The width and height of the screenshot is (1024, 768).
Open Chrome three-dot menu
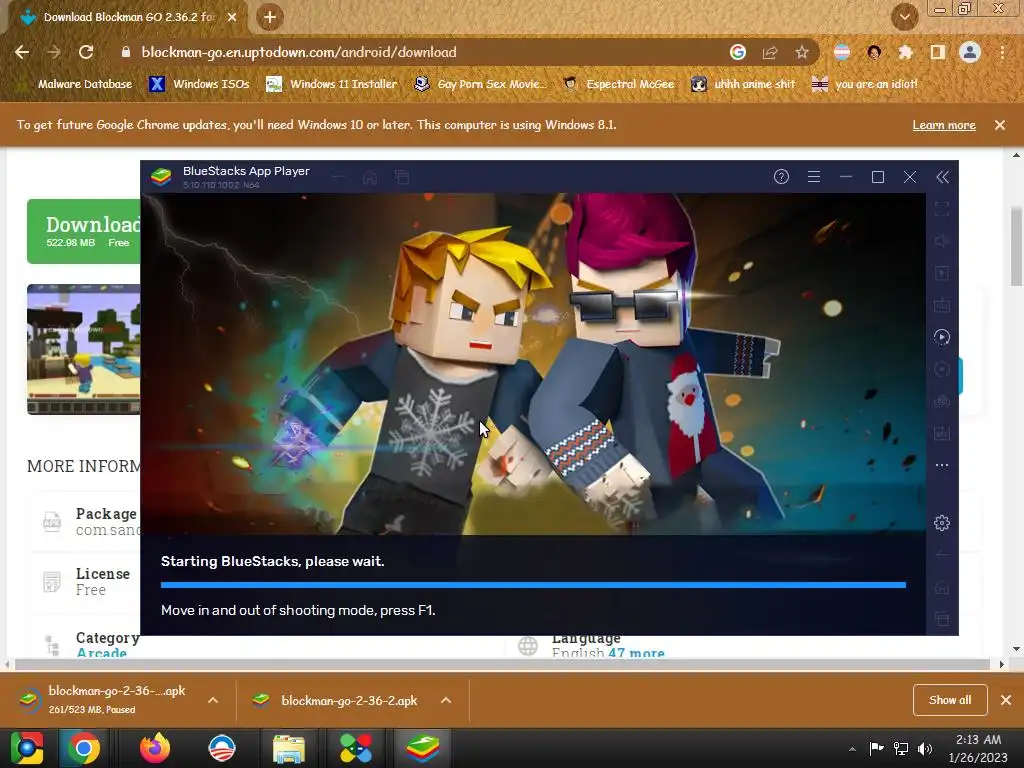coord(1002,52)
